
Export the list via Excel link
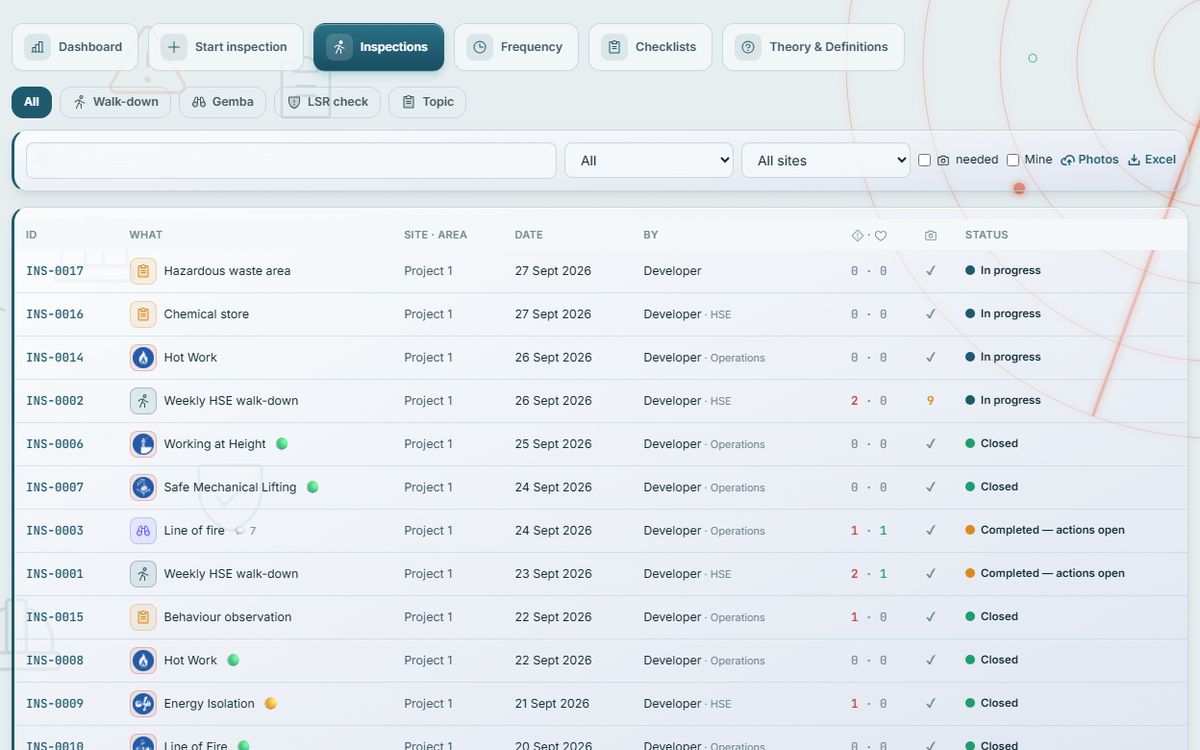click(x=1152, y=160)
